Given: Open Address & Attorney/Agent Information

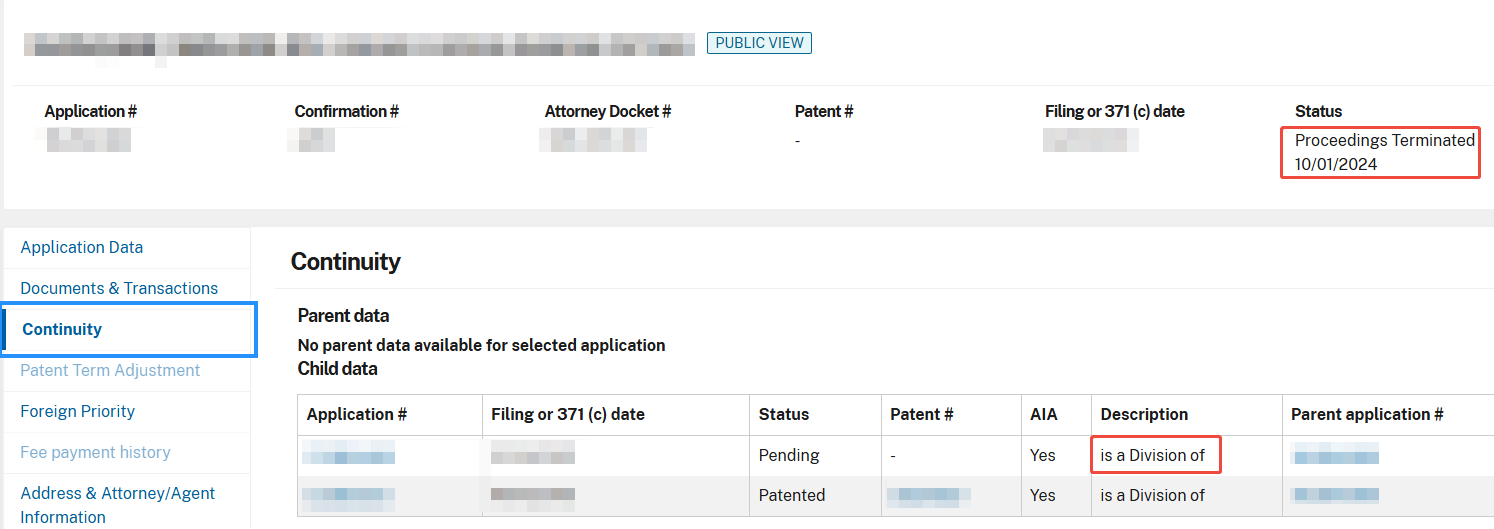Looking at the screenshot, I should [117, 505].
